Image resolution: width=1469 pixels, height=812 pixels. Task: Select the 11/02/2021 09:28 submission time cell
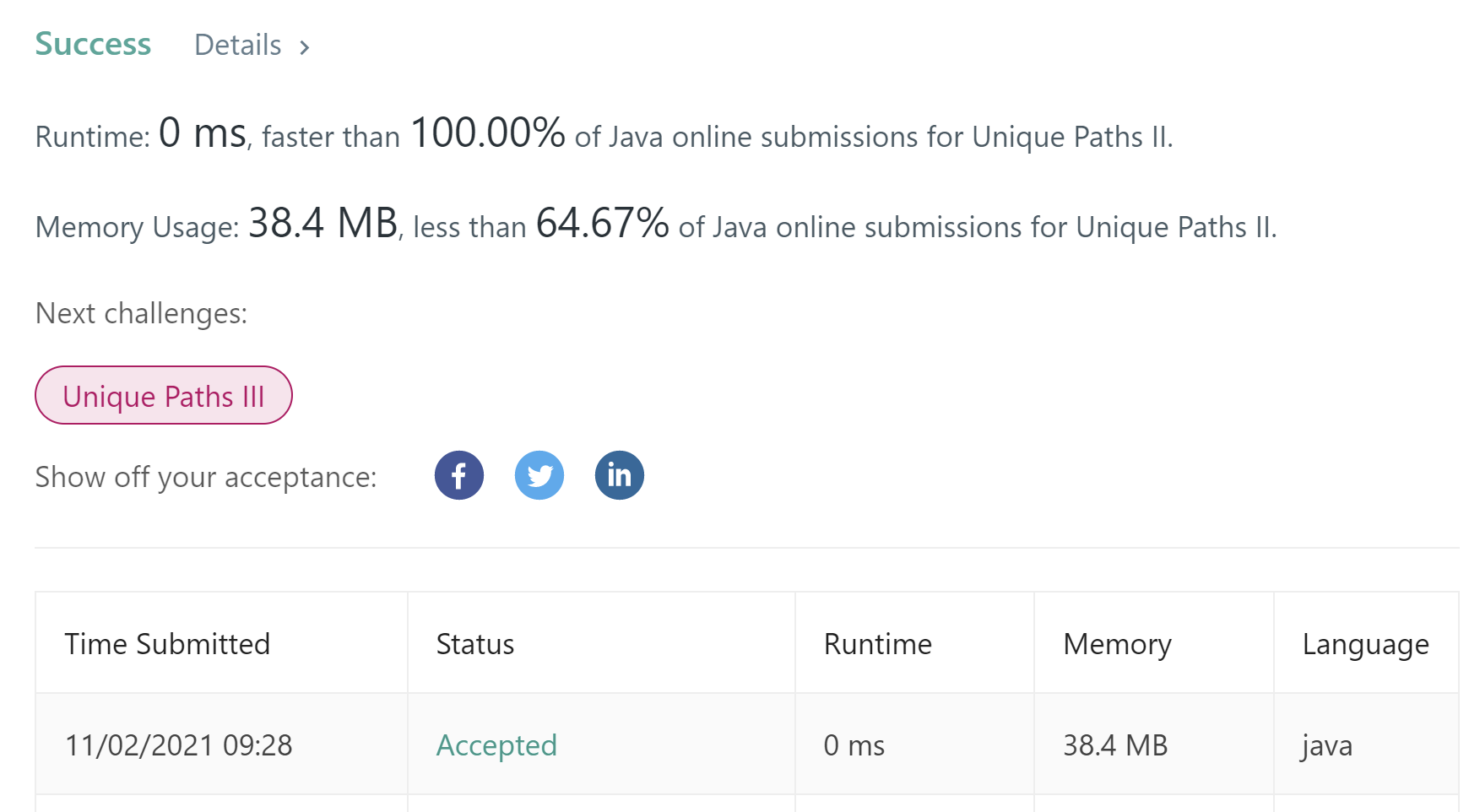pos(179,745)
